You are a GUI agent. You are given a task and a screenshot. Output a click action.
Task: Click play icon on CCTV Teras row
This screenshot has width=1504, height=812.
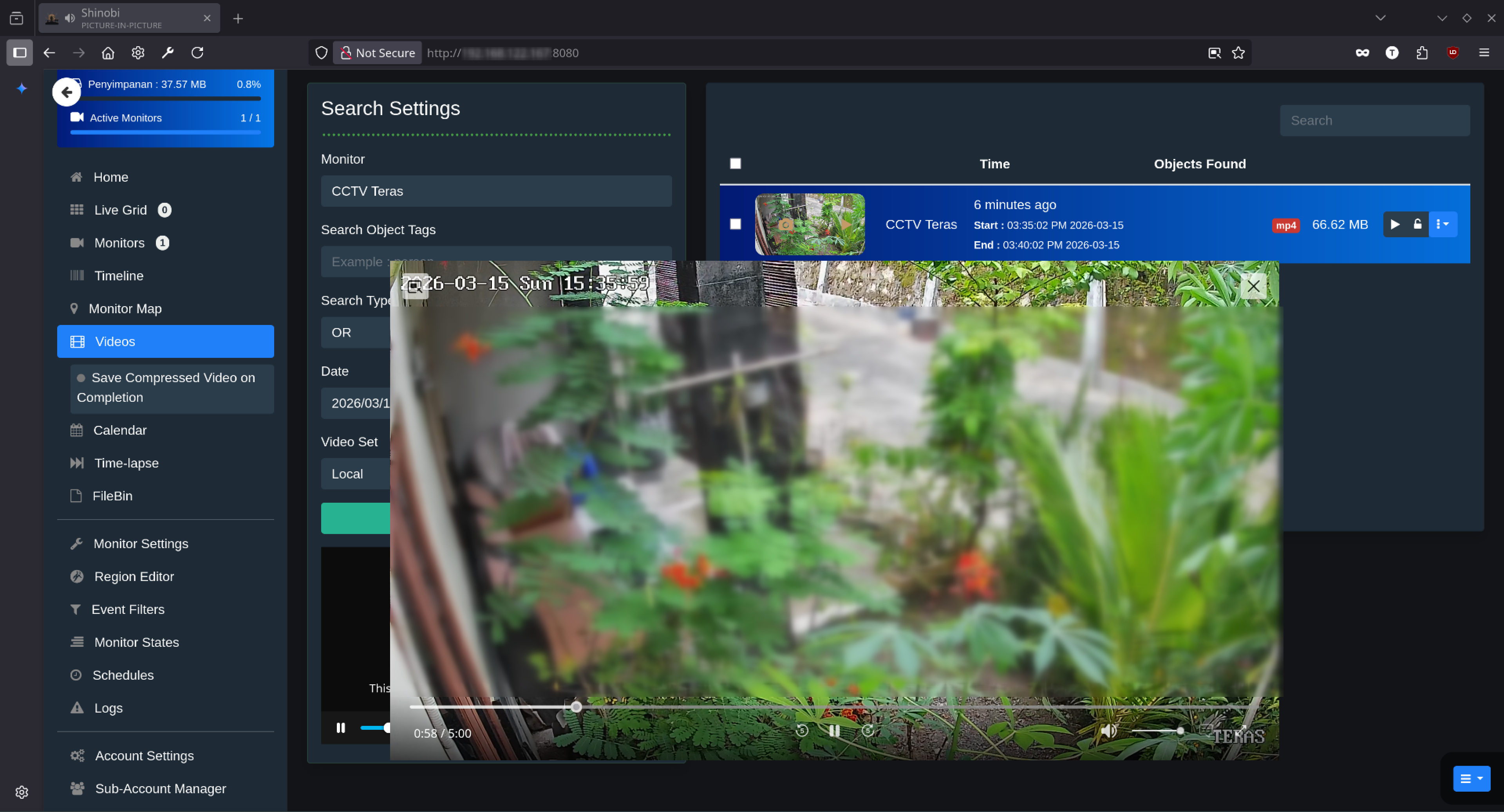pyautogui.click(x=1395, y=224)
